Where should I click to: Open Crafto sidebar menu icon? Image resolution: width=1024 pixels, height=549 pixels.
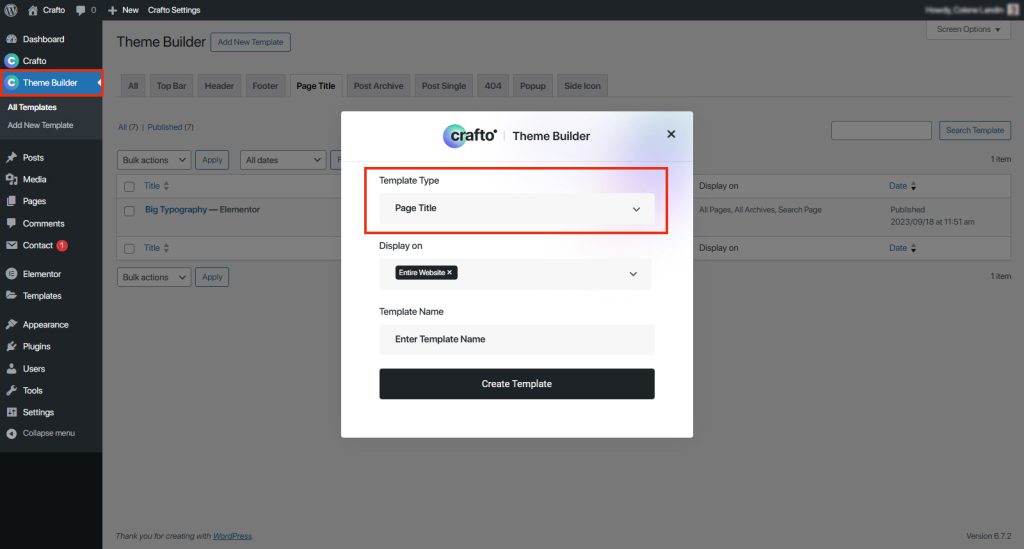tap(11, 61)
